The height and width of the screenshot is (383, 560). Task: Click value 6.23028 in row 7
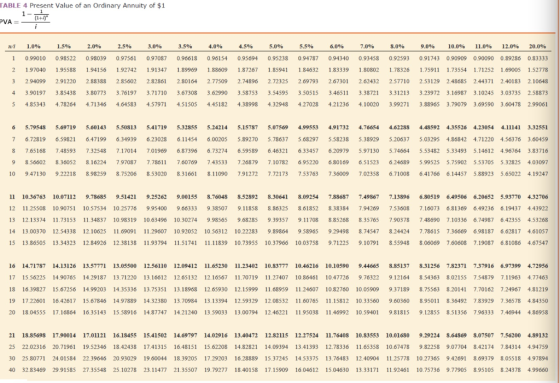(x=156, y=139)
